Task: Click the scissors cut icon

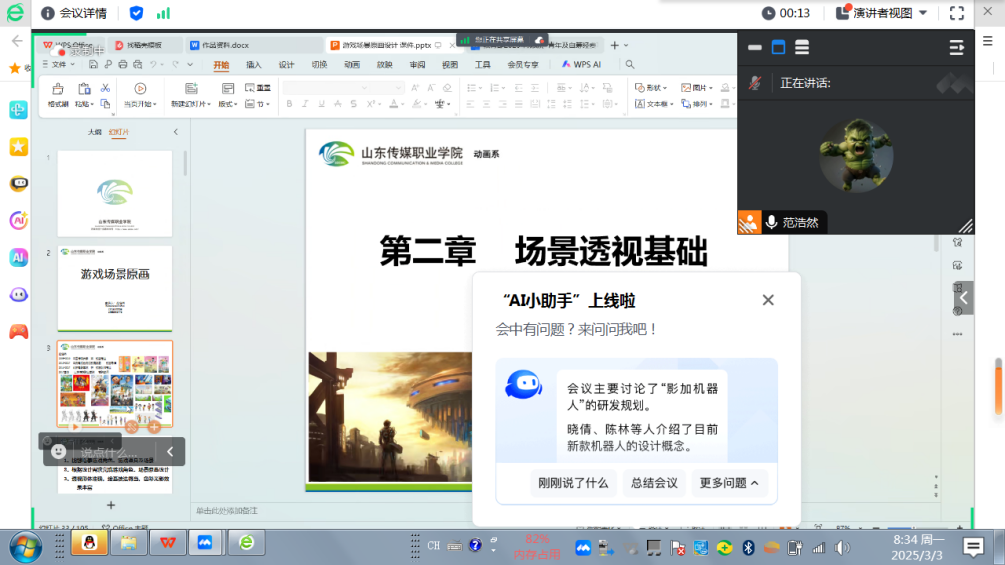Action: (x=106, y=88)
